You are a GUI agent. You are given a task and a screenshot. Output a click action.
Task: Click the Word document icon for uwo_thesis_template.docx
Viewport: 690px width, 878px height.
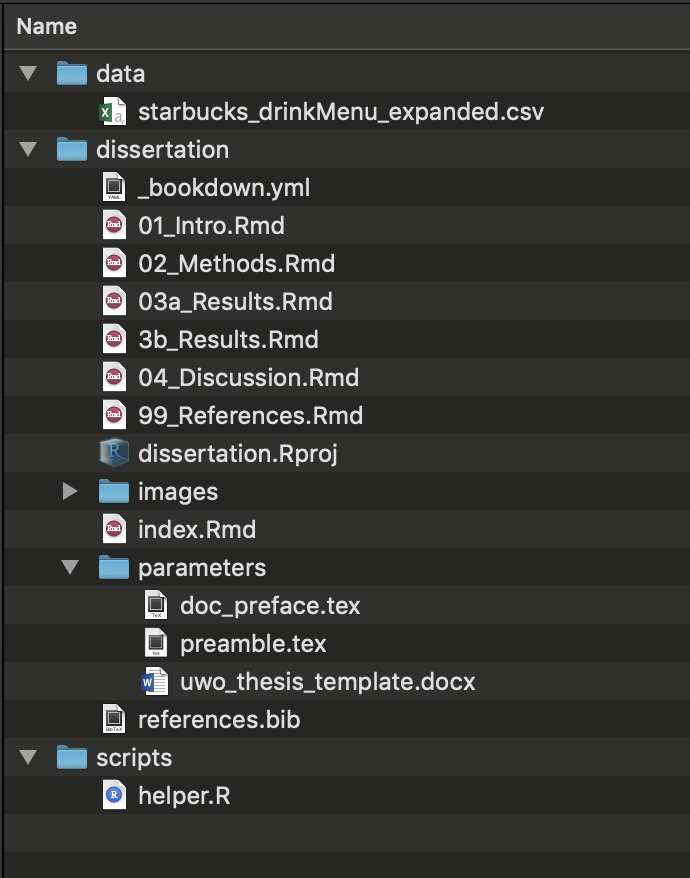(x=156, y=681)
